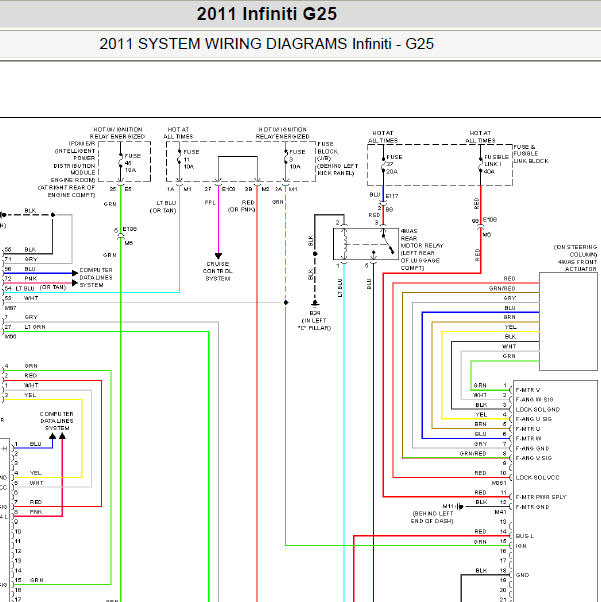Click the '(ON STEERING COLUMN)' location note

click(x=575, y=251)
